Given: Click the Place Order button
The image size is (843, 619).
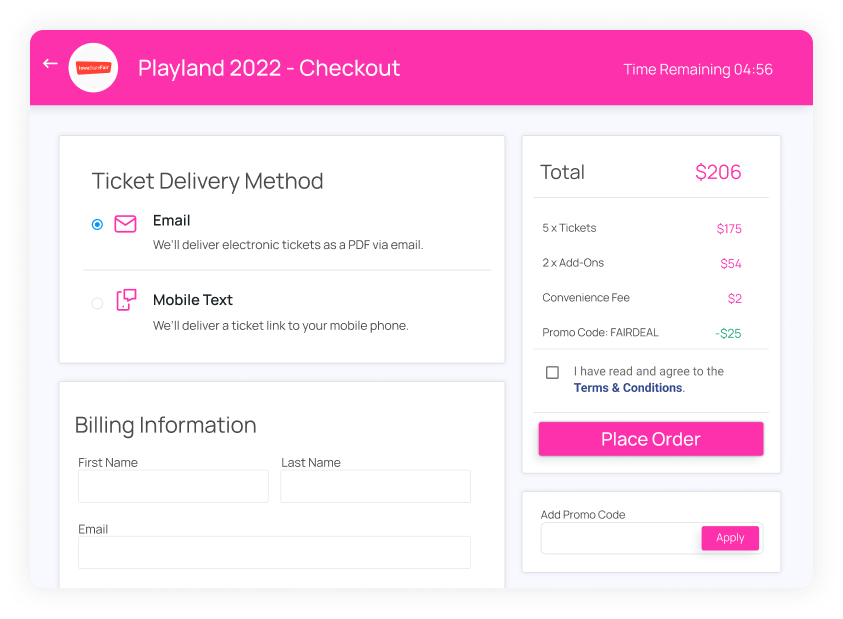Looking at the screenshot, I should (x=651, y=439).
